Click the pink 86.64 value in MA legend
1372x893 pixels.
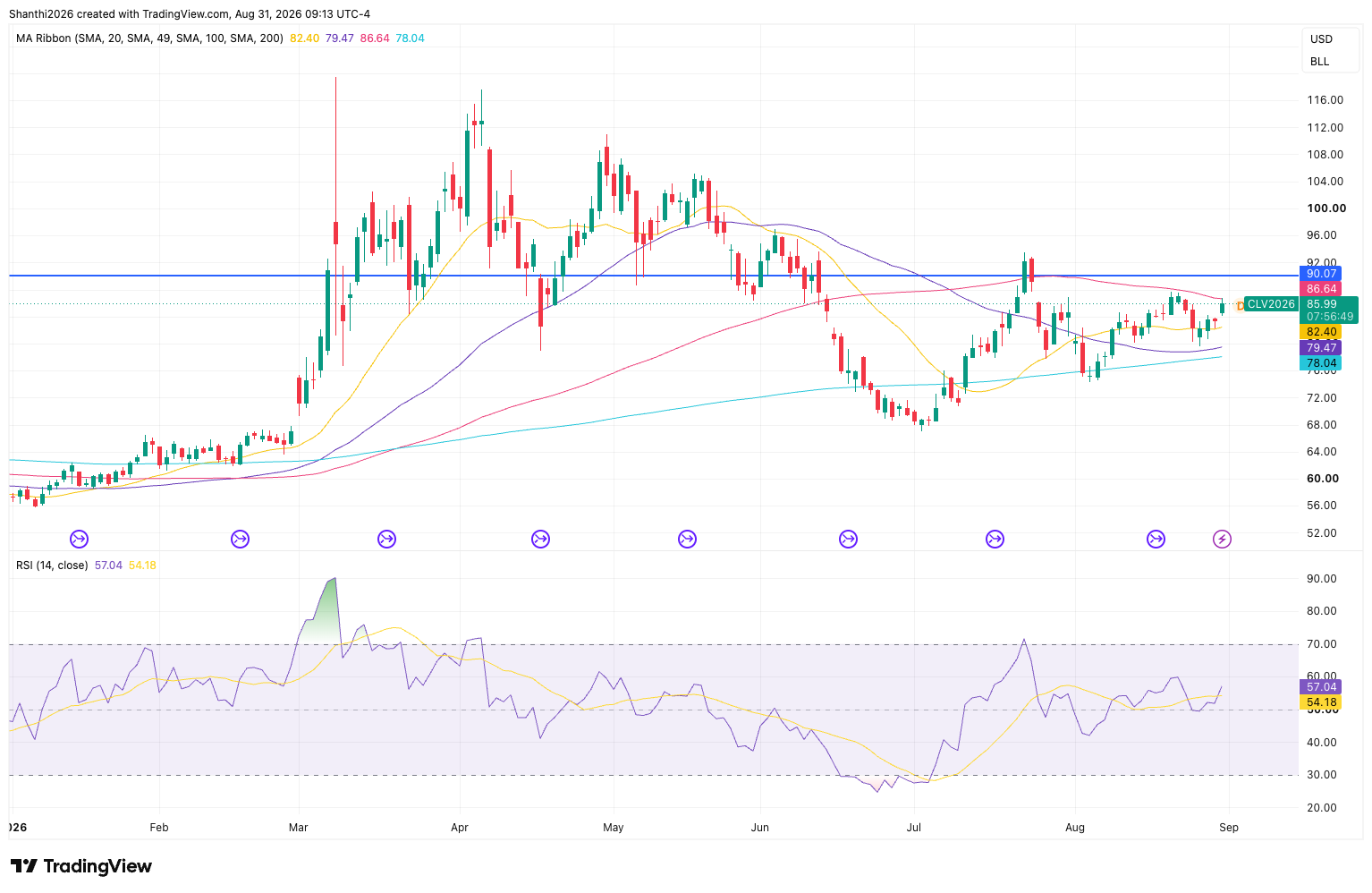tap(375, 38)
